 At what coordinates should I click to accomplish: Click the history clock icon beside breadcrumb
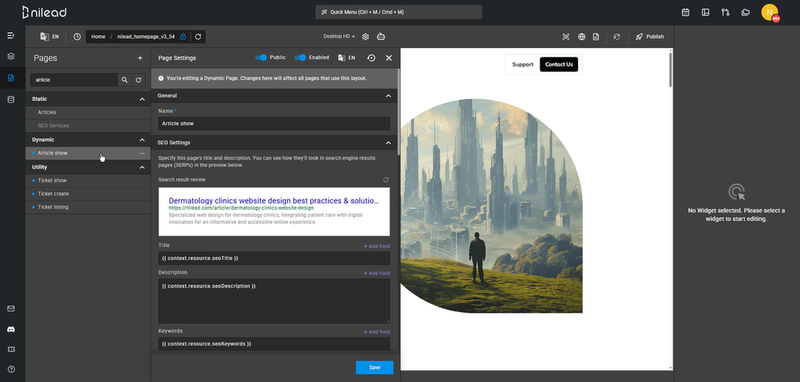(x=77, y=37)
